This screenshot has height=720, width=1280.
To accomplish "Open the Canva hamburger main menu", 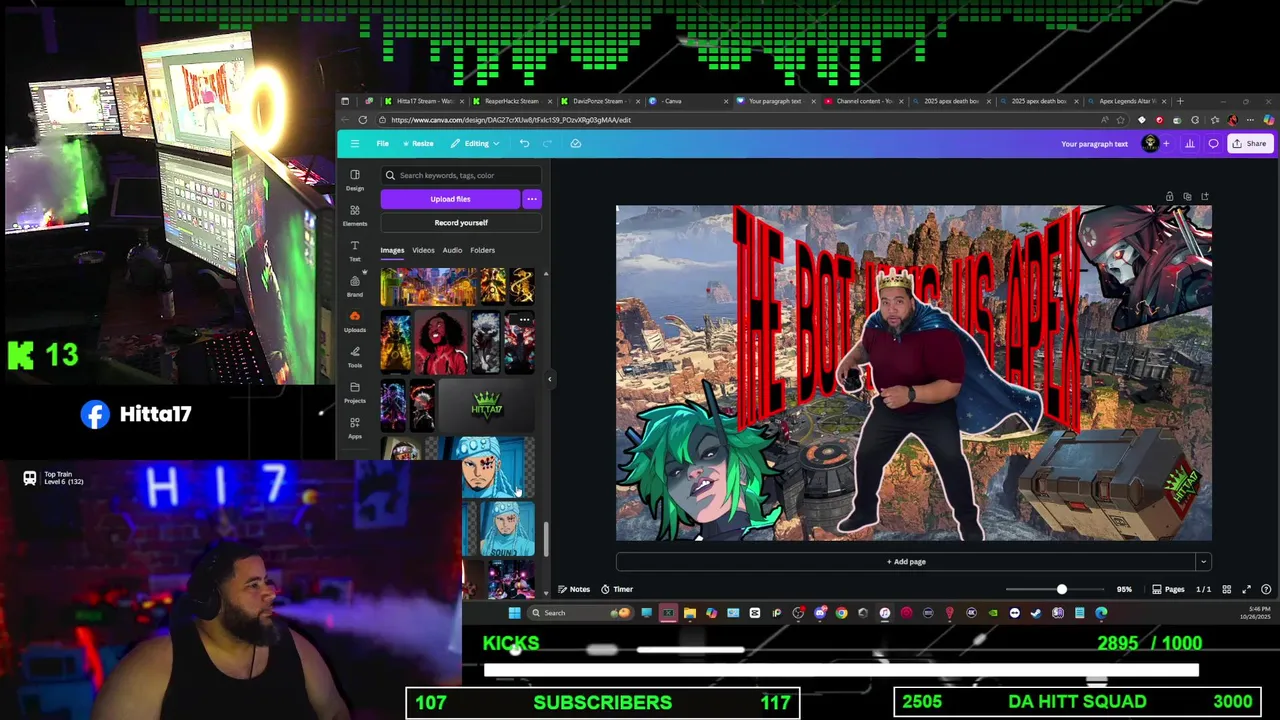I will pyautogui.click(x=354, y=143).
